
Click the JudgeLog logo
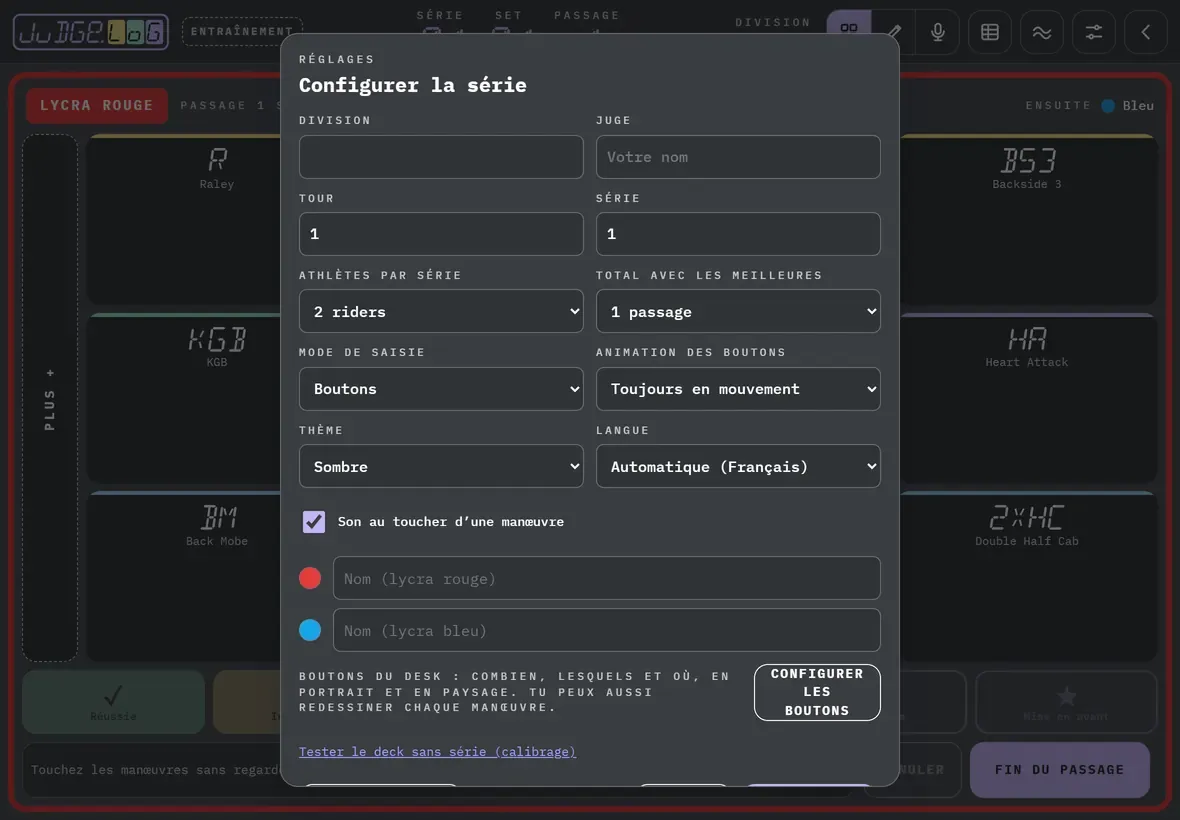(x=91, y=32)
